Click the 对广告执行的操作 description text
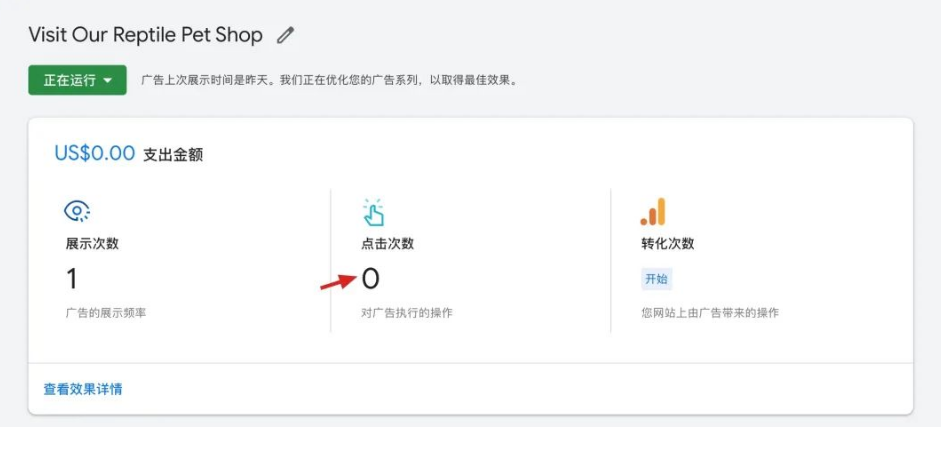 point(406,313)
